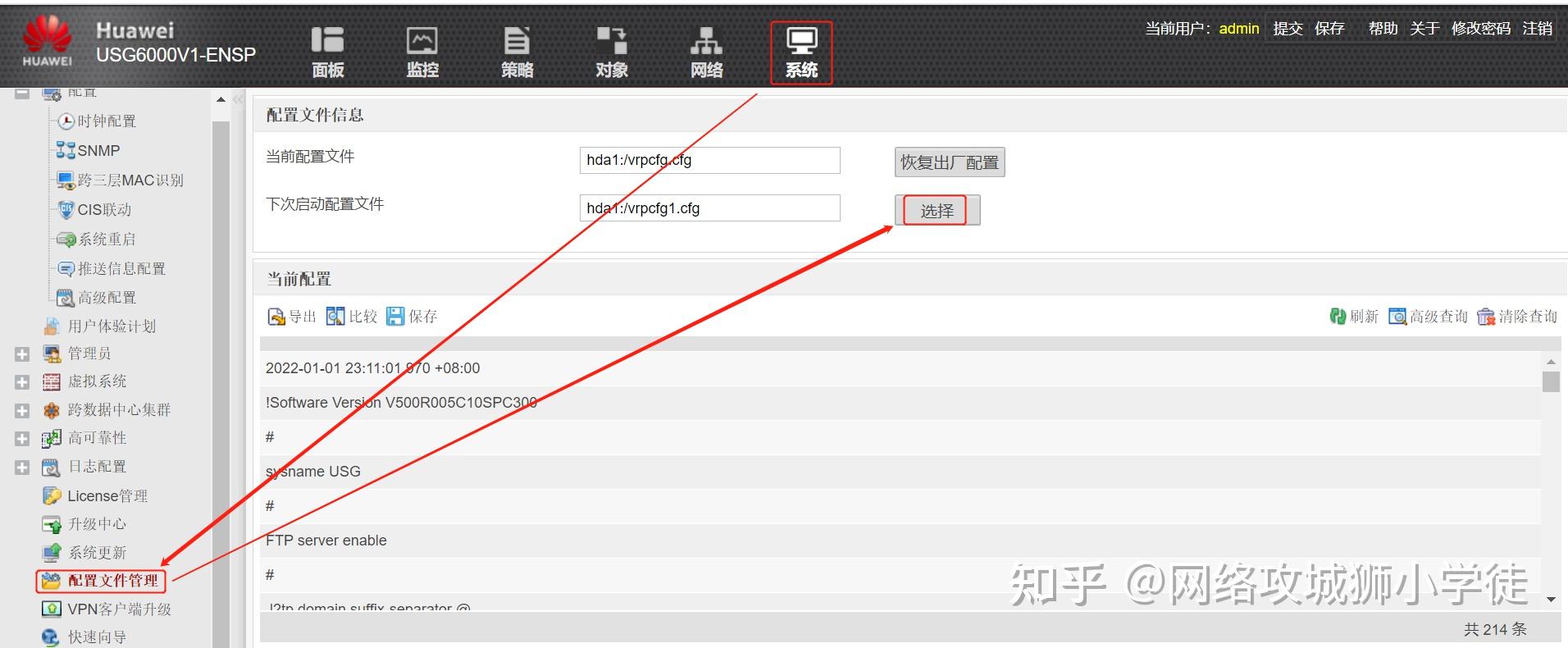Expand the 日志配置 tree node
1568x648 pixels.
click(x=22, y=468)
